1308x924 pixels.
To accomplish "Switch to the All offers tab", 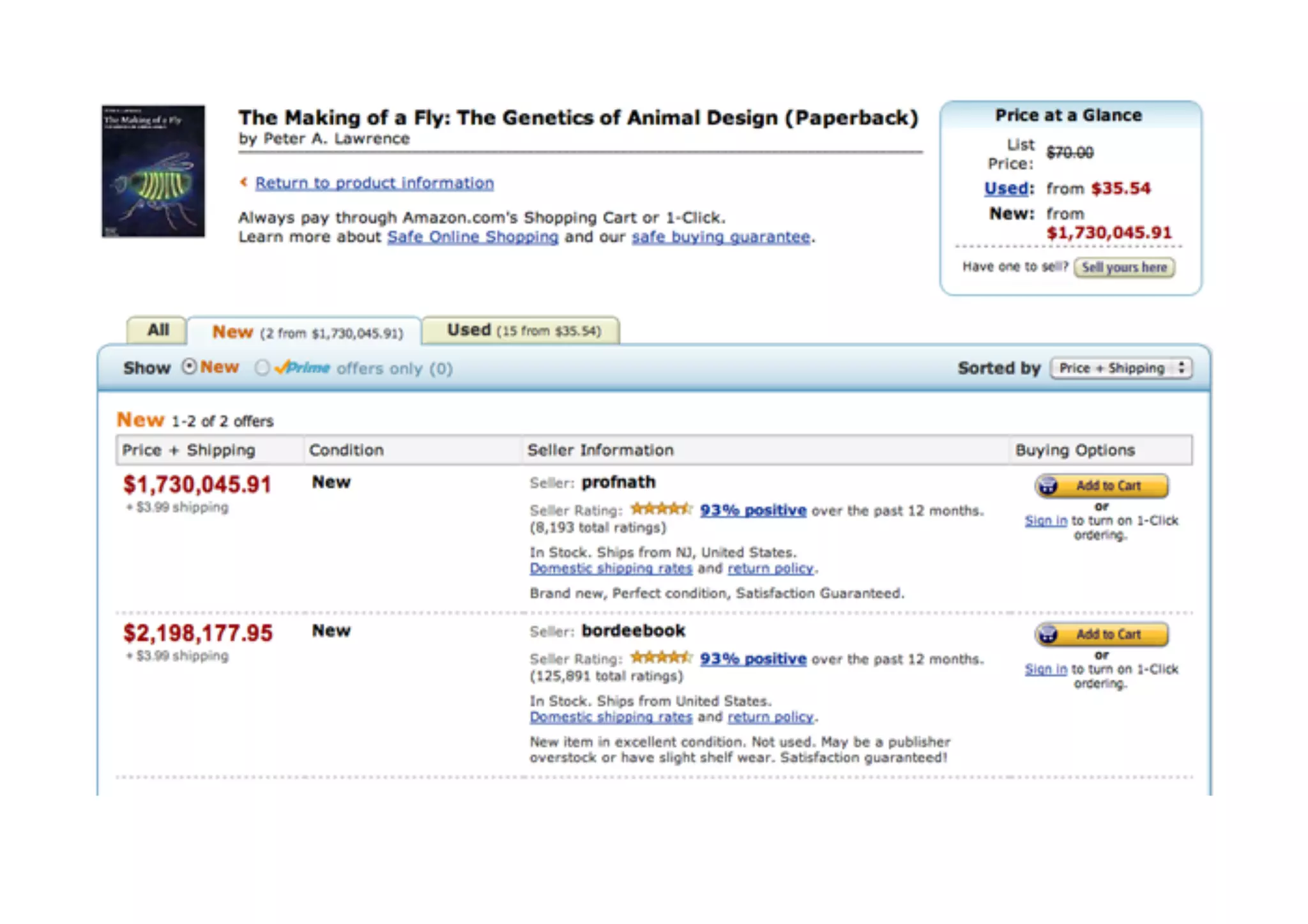I will (158, 330).
